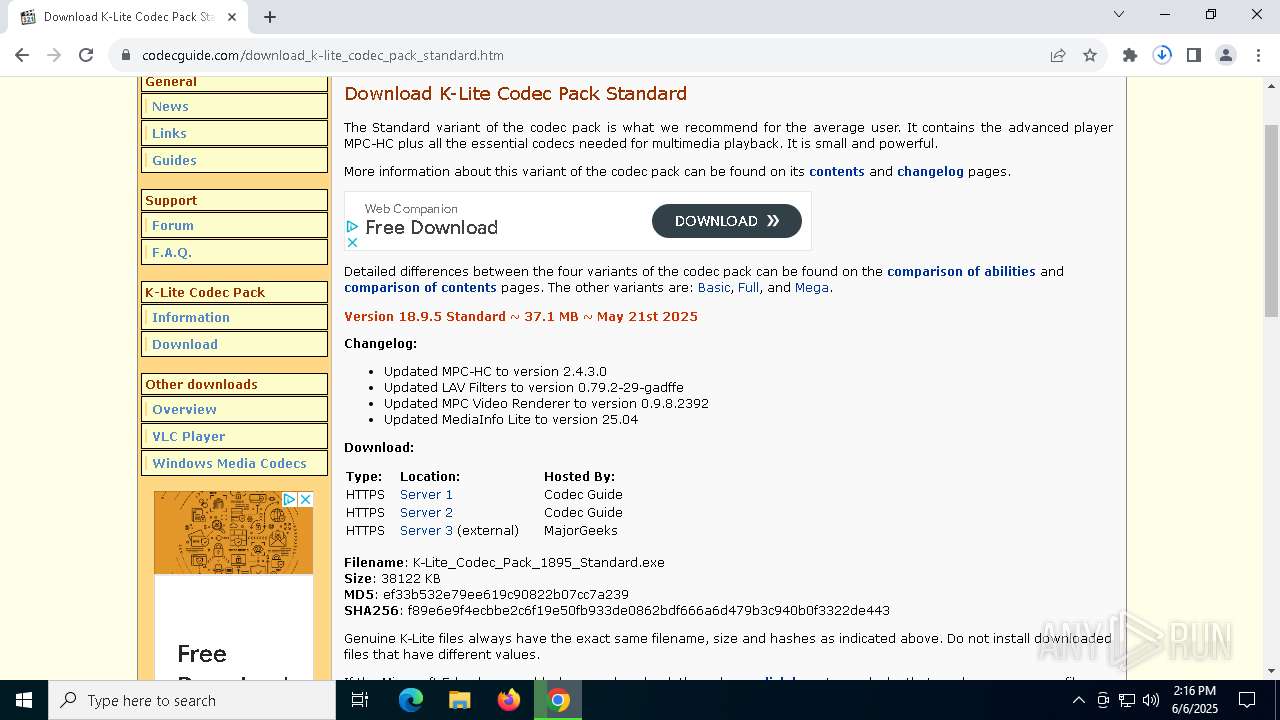
Task: View site information lock icon
Action: [126, 55]
